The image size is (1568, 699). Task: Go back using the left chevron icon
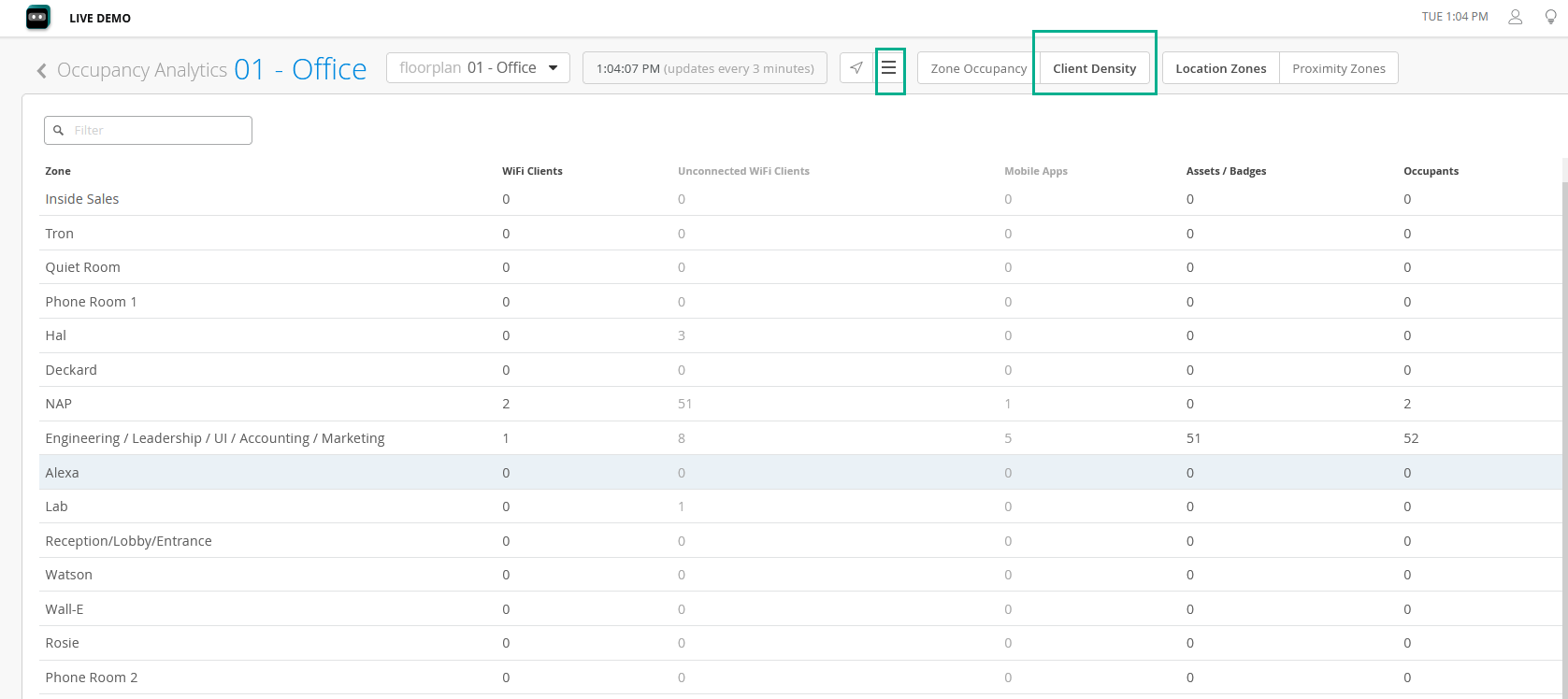(41, 71)
